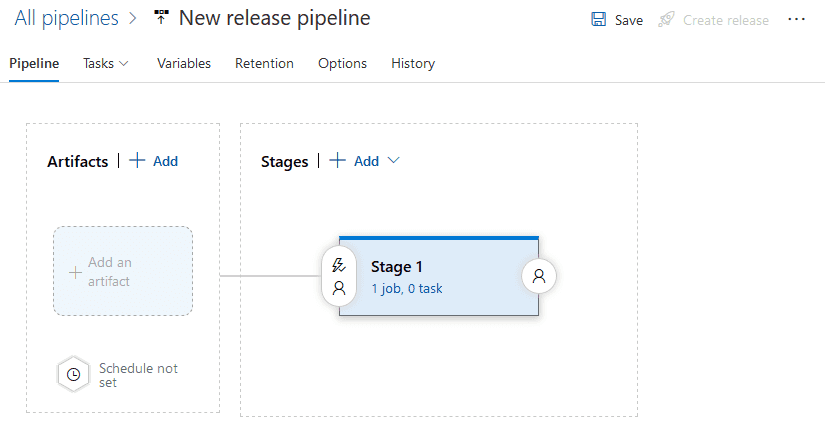Click Add button in Stages header
The image size is (825, 448).
355,161
